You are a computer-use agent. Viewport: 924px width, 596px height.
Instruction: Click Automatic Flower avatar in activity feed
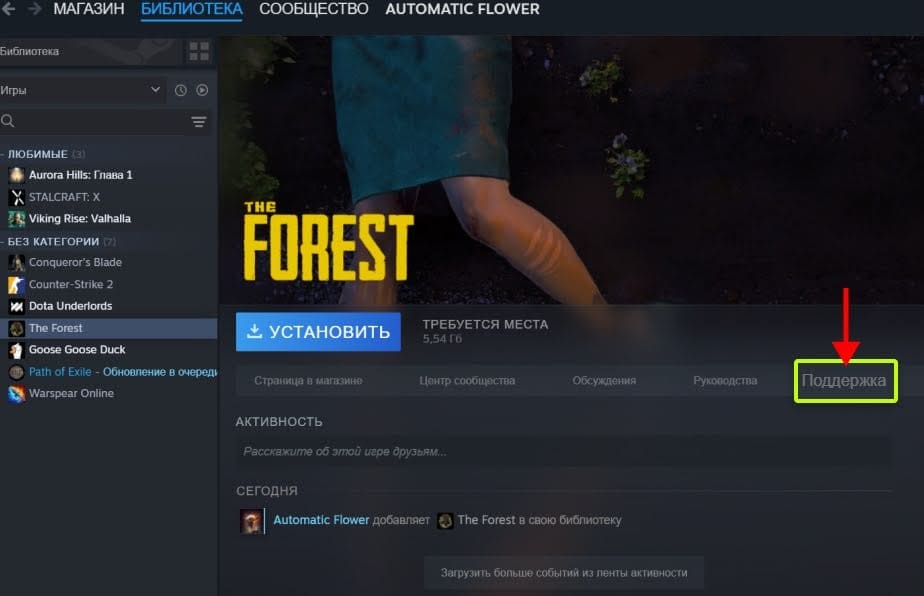252,521
